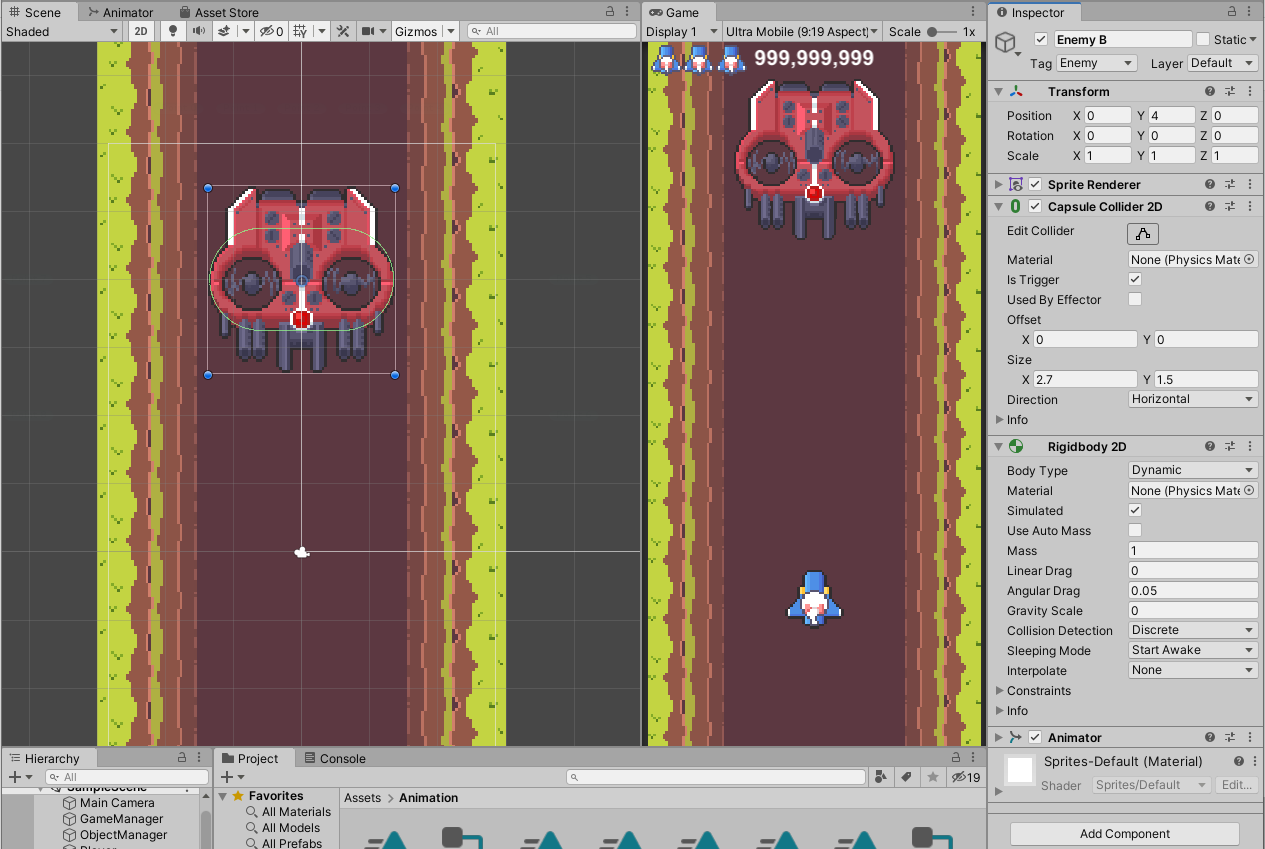Toggle the scene grid icon
1265x849 pixels.
302,31
